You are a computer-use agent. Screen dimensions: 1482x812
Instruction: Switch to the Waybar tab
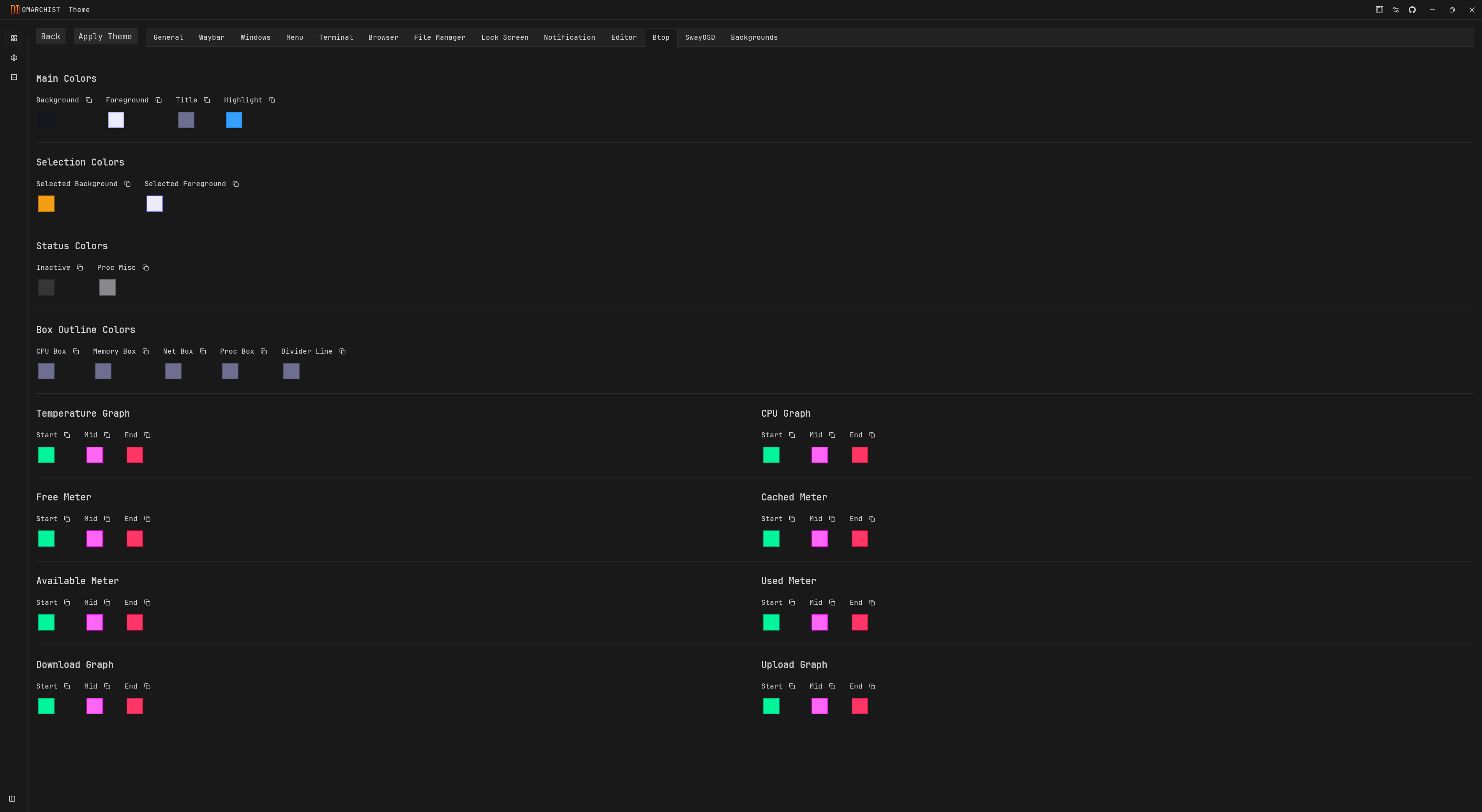coord(212,37)
